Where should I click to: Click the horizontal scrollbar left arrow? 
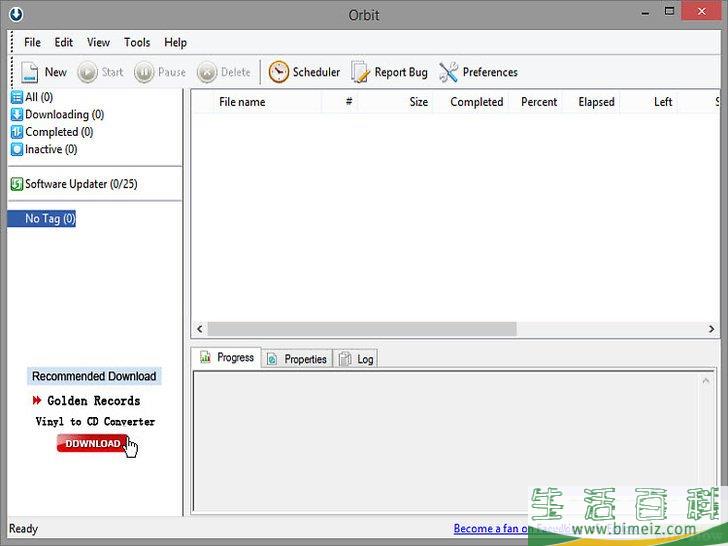tap(200, 329)
